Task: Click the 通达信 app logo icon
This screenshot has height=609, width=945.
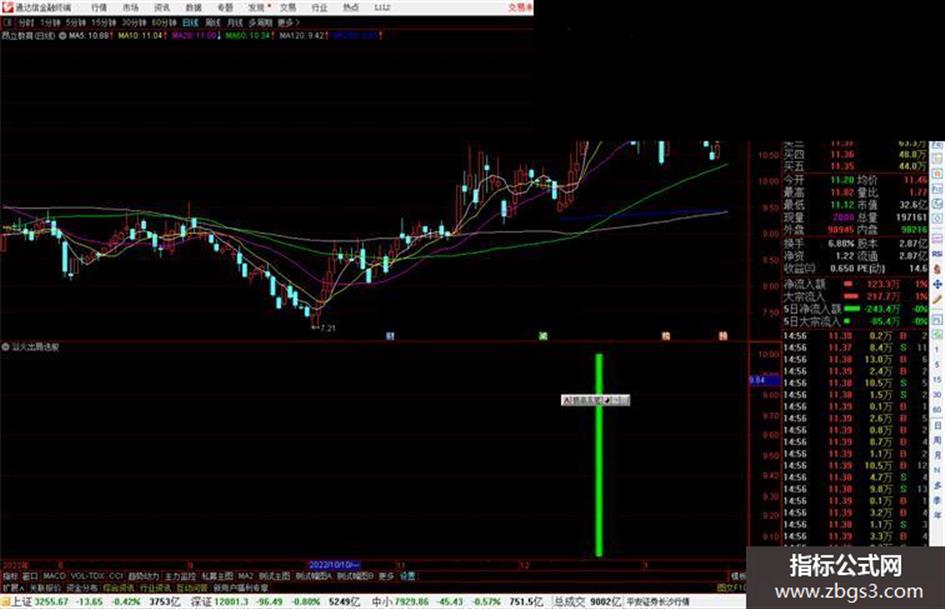Action: 7,7
